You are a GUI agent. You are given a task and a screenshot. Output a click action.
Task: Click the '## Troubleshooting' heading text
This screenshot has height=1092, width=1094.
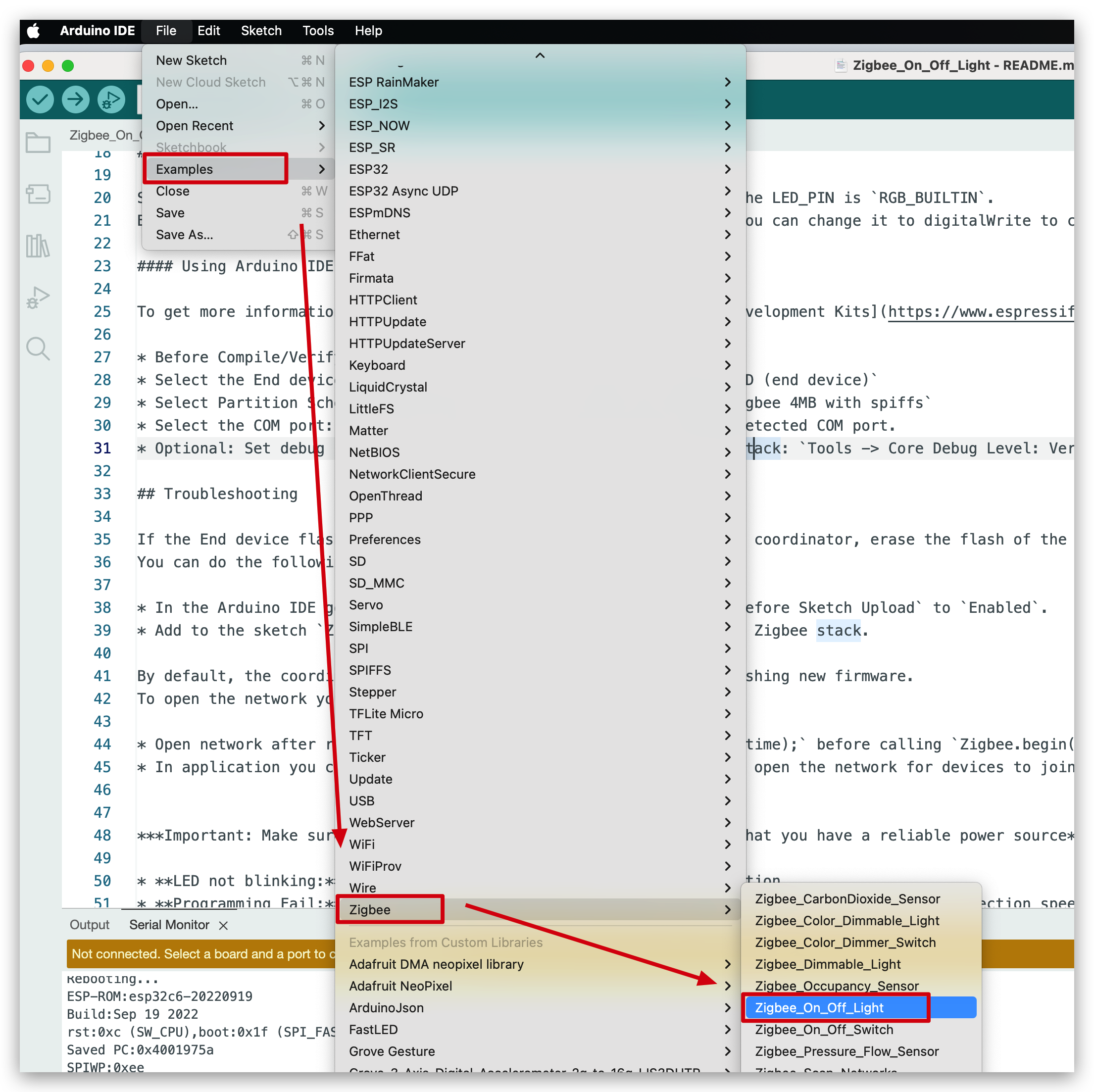[x=217, y=494]
